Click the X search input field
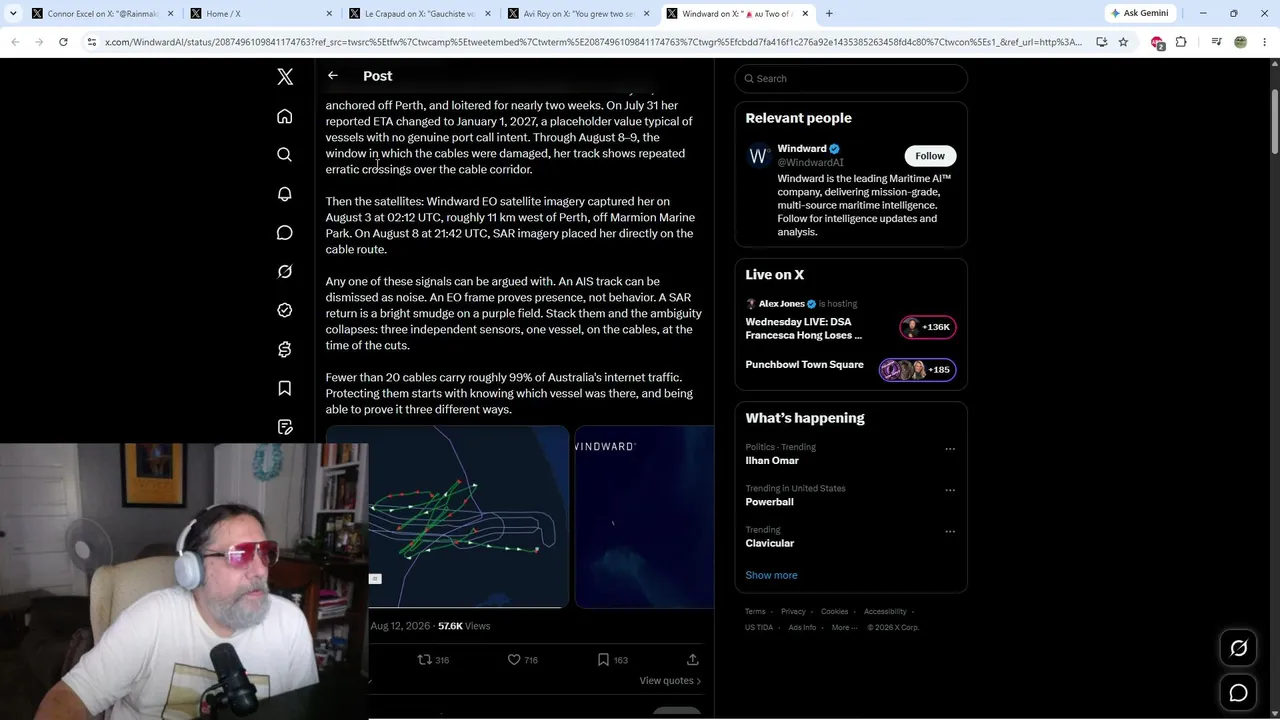Image resolution: width=1280 pixels, height=720 pixels. [x=851, y=78]
